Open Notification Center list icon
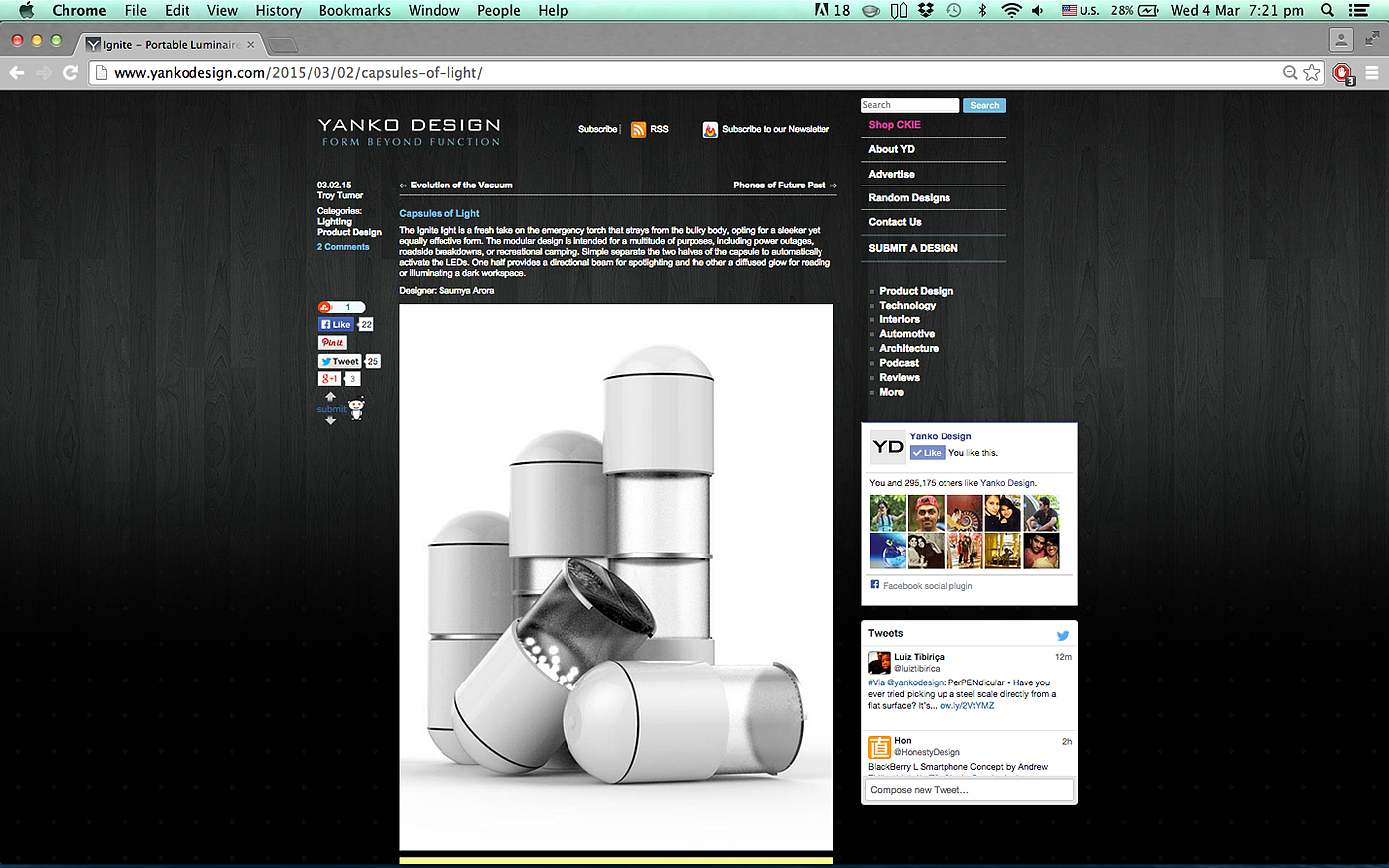This screenshot has width=1389, height=868. pyautogui.click(x=1360, y=10)
